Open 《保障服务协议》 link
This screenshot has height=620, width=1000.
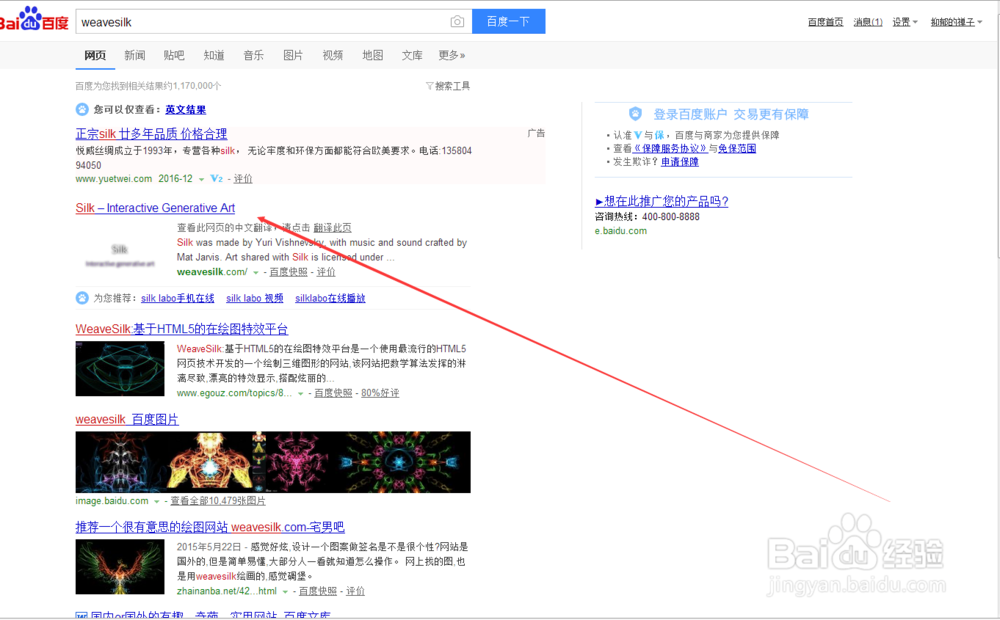tap(670, 149)
